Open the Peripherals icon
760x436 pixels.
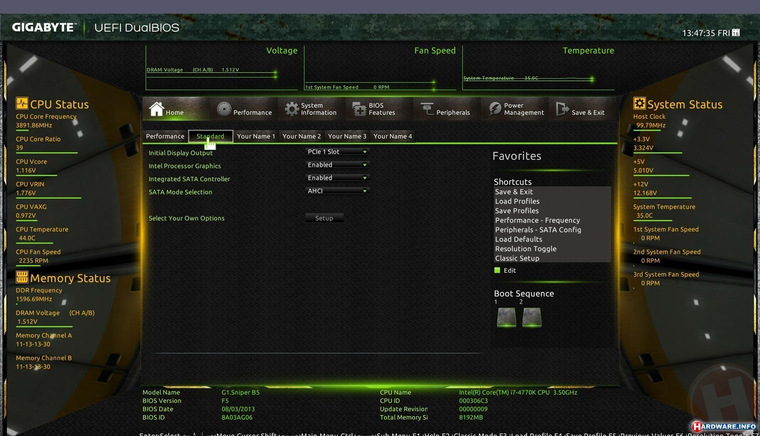click(x=427, y=109)
